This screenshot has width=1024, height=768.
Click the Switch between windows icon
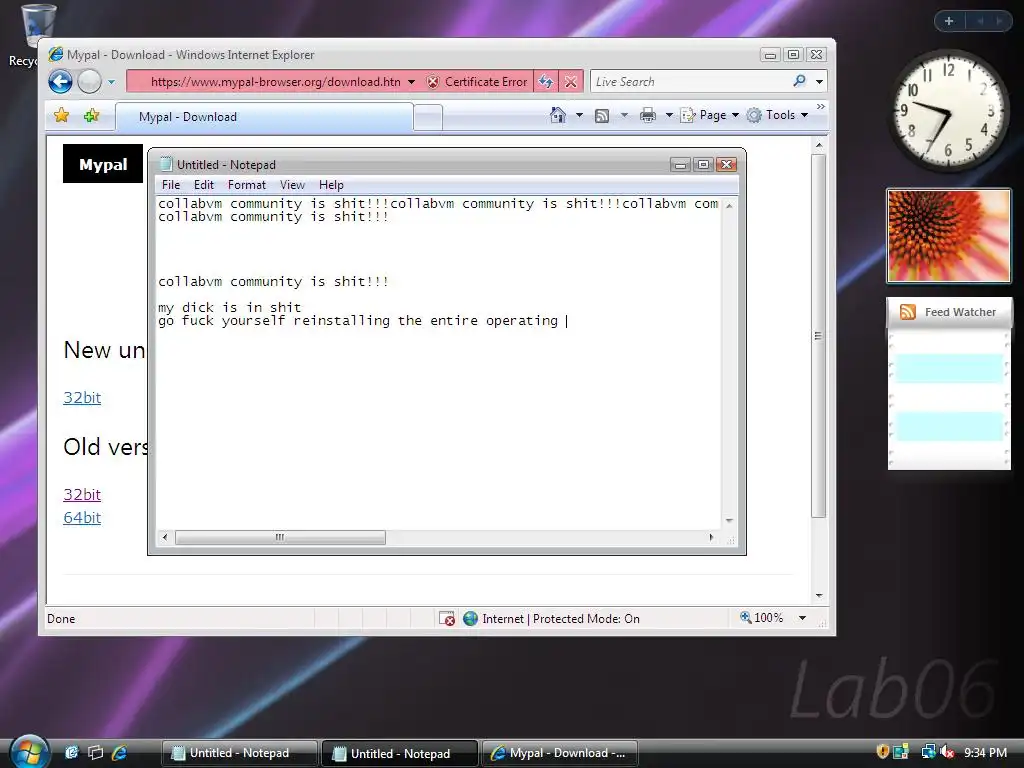95,753
